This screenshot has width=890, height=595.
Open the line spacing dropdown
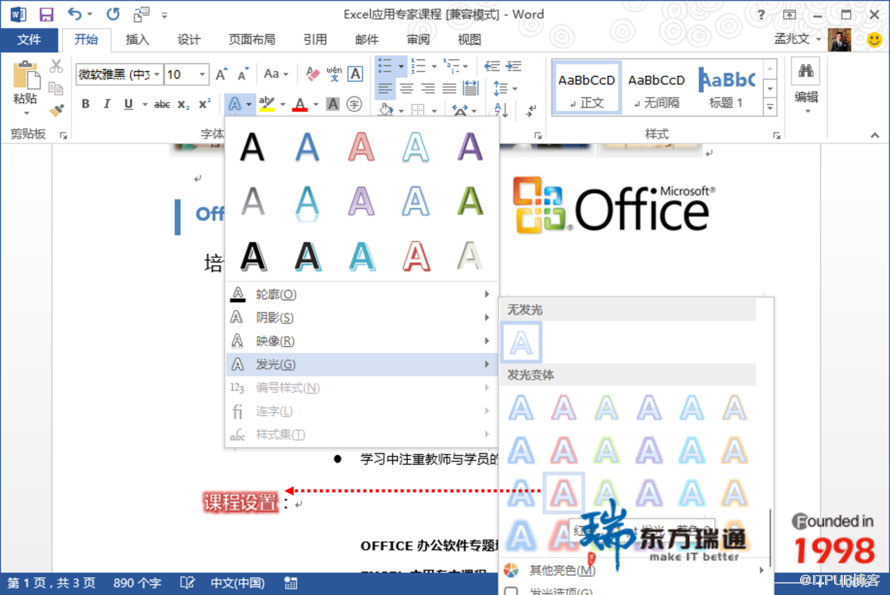[x=505, y=89]
